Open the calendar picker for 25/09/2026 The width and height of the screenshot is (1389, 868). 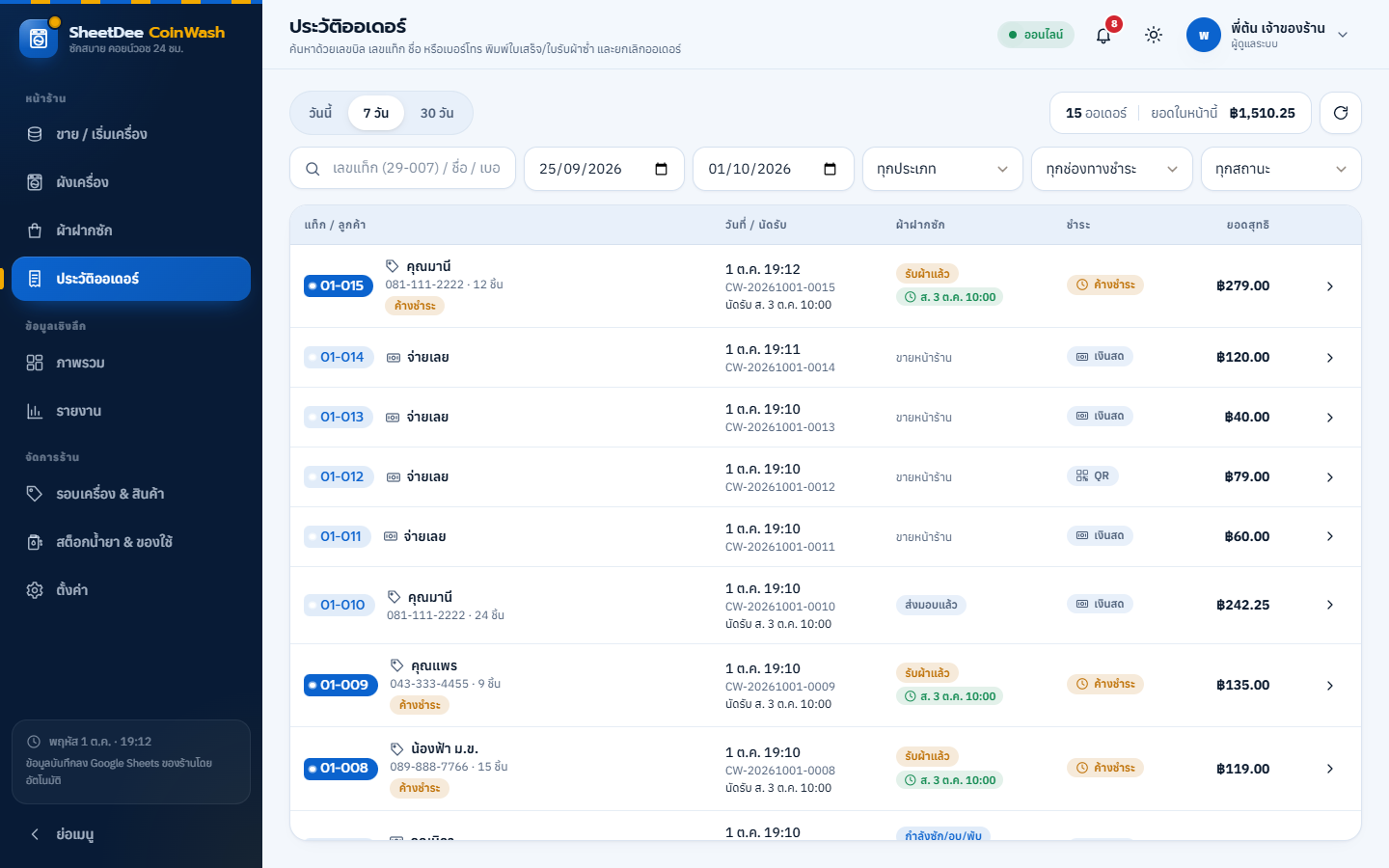[x=662, y=169]
